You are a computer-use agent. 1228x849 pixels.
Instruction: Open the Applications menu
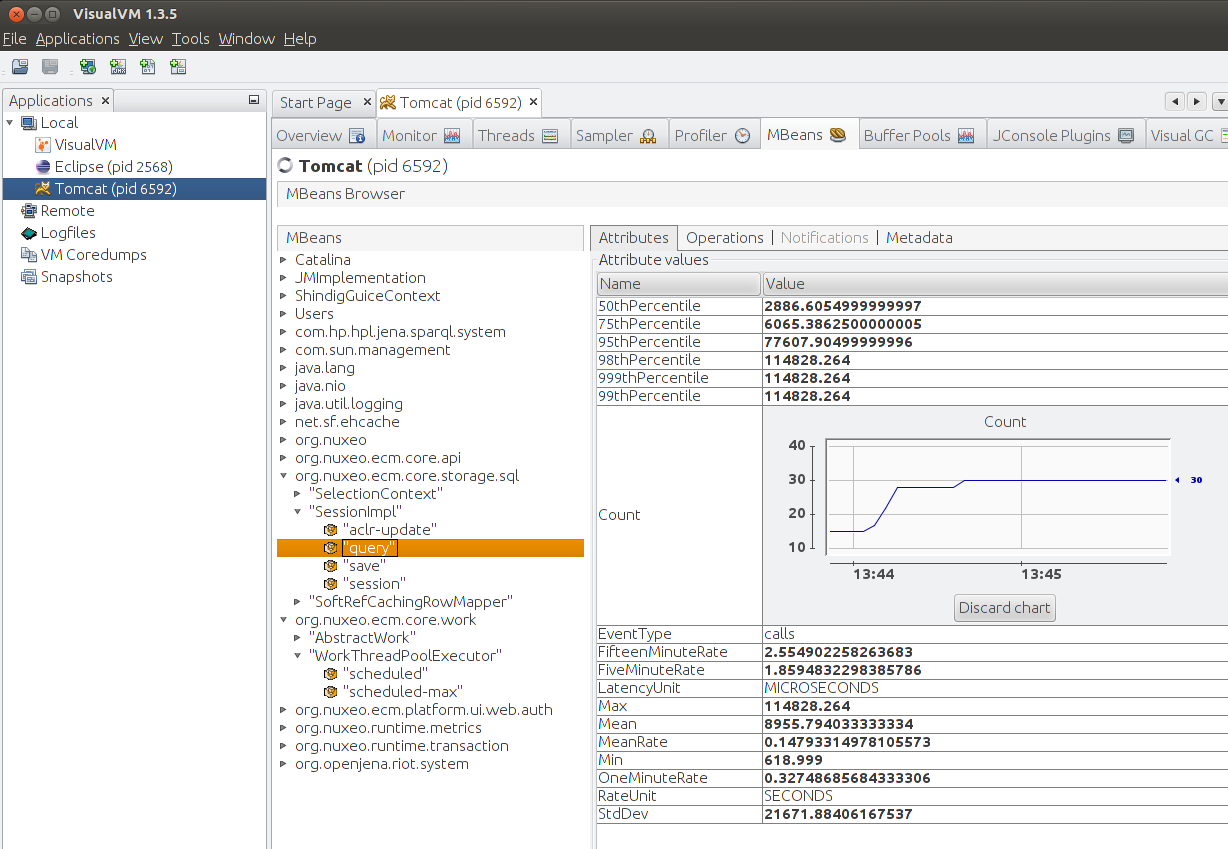[x=77, y=39]
